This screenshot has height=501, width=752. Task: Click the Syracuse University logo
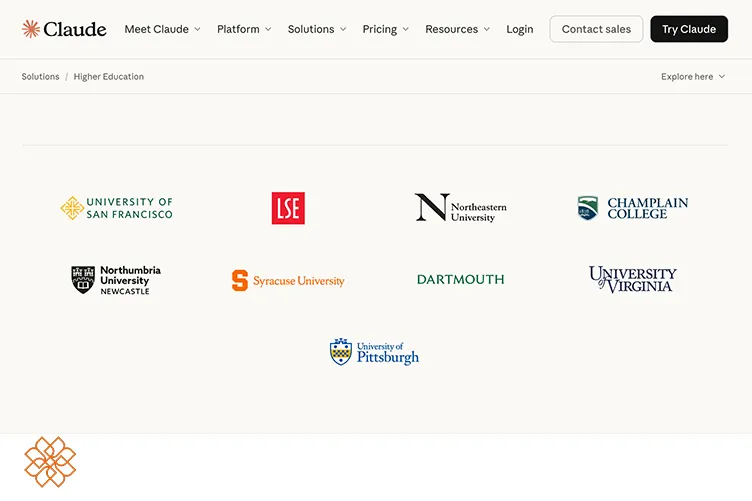[288, 280]
